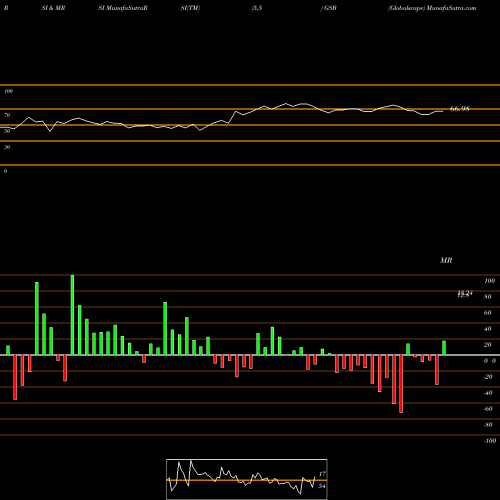Click the "SI MunafaSutraR" header text
500x500 pixels.
click(123, 8)
